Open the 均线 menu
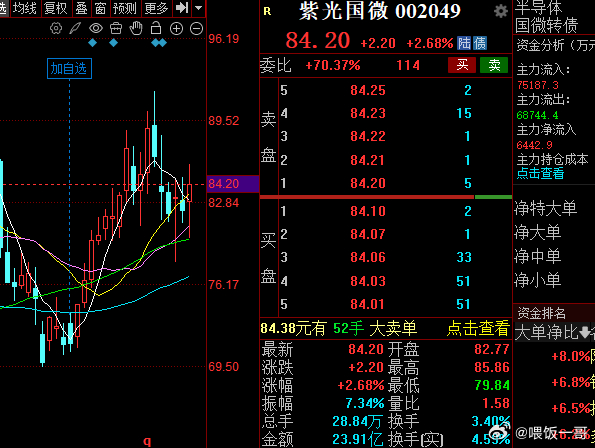Screen dimensions: 595x448 click(x=25, y=8)
